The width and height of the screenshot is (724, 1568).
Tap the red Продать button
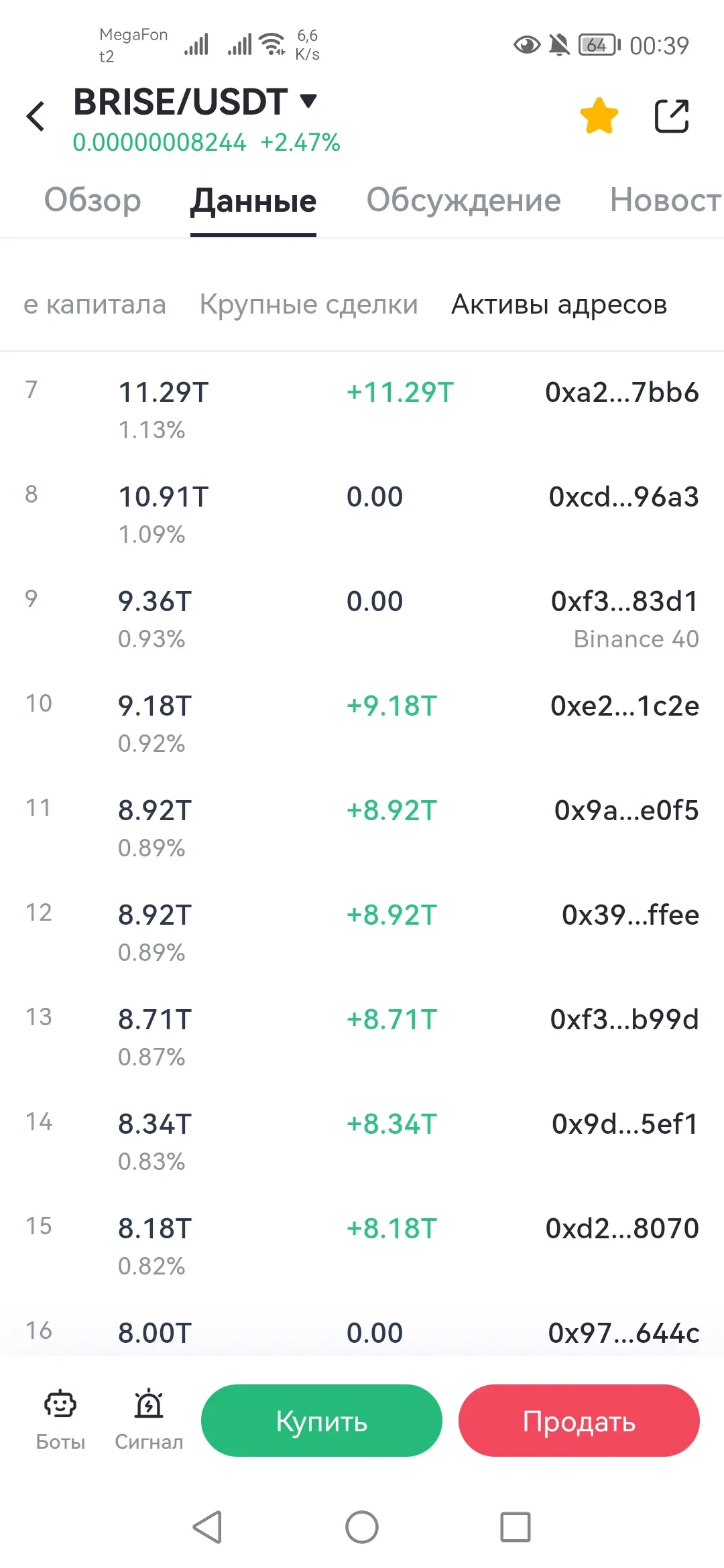[579, 1421]
